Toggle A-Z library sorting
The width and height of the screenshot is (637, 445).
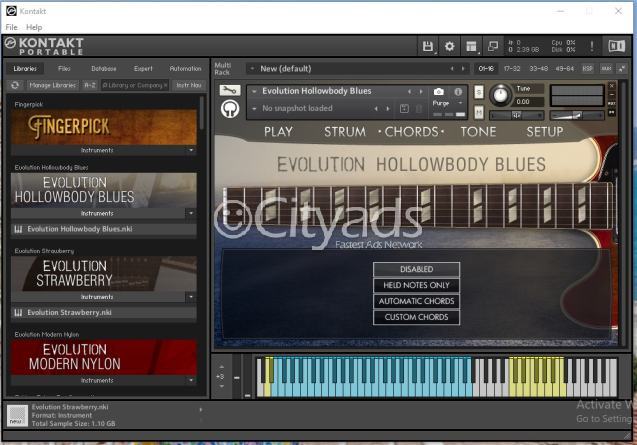(90, 85)
